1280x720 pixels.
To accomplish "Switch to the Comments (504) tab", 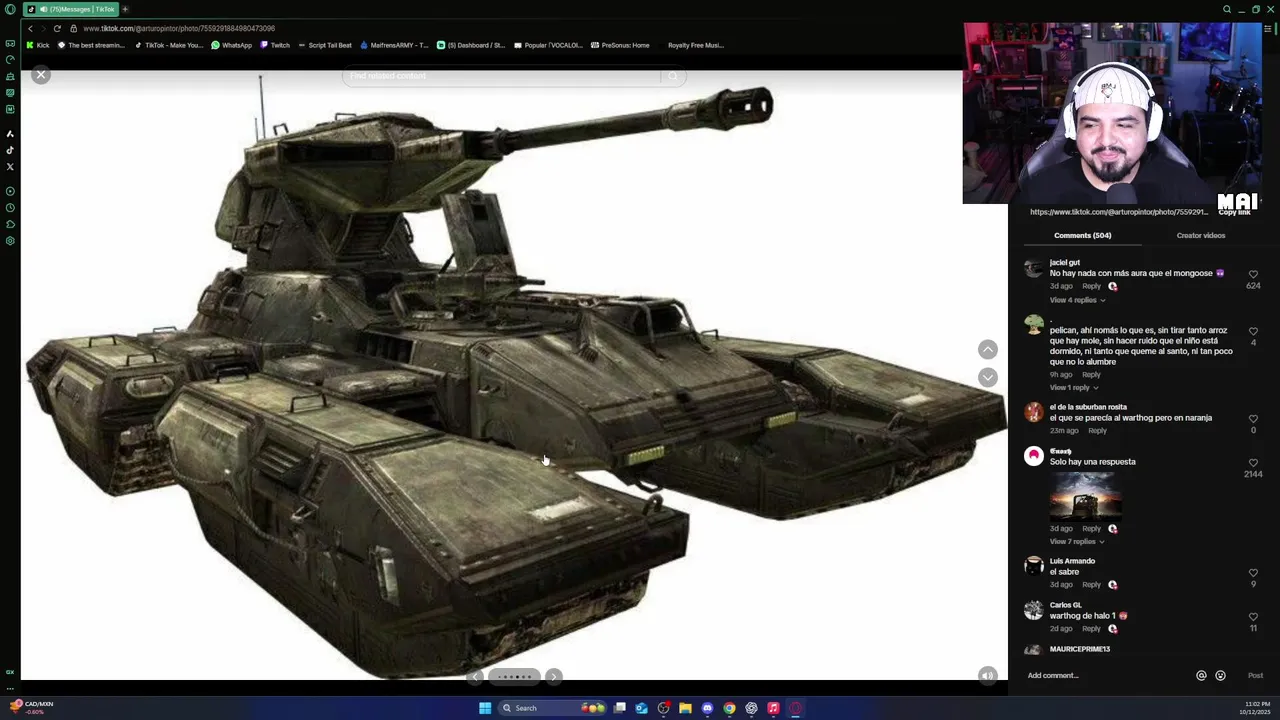I will (1082, 235).
